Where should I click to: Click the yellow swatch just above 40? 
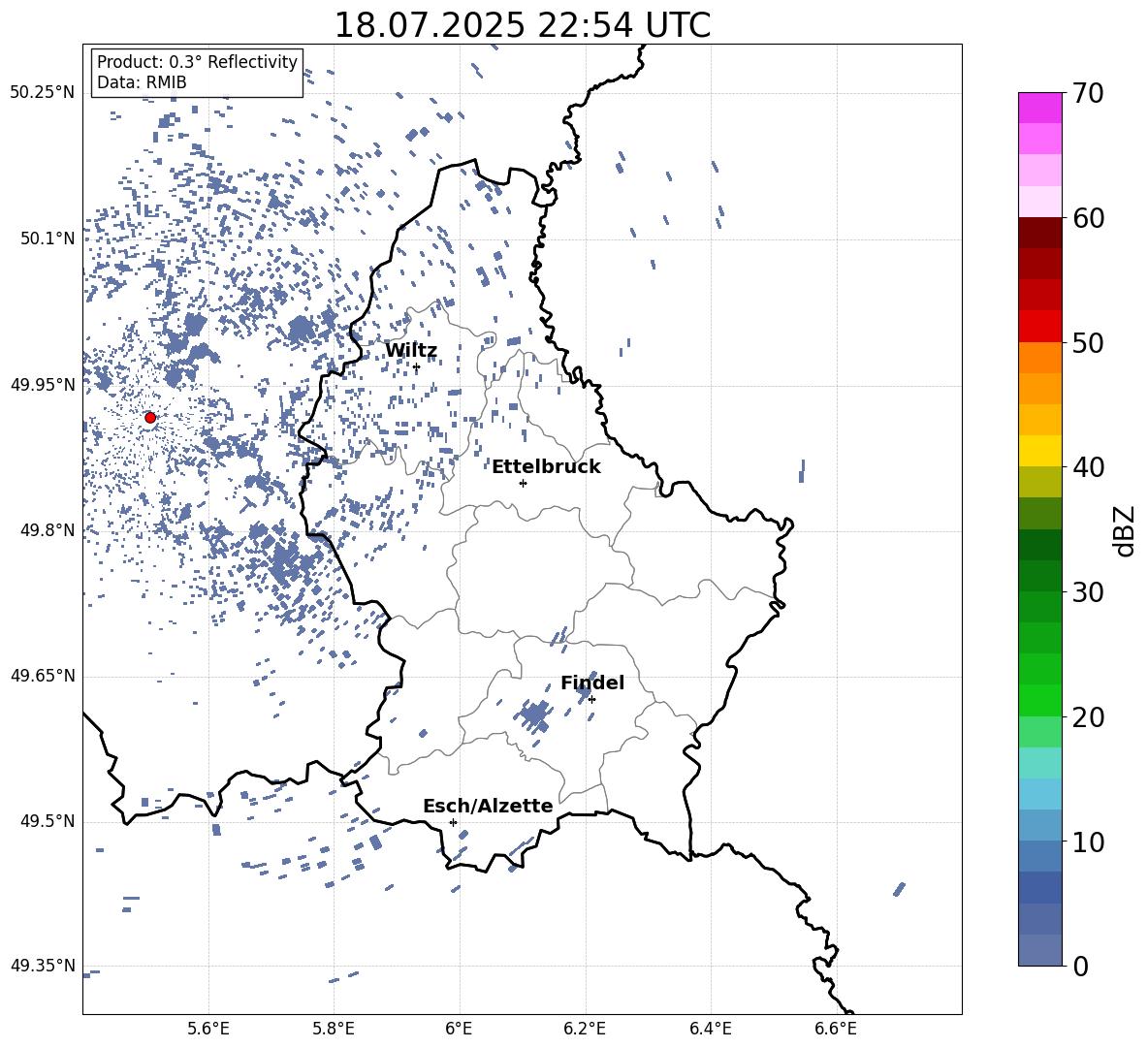pos(1039,451)
